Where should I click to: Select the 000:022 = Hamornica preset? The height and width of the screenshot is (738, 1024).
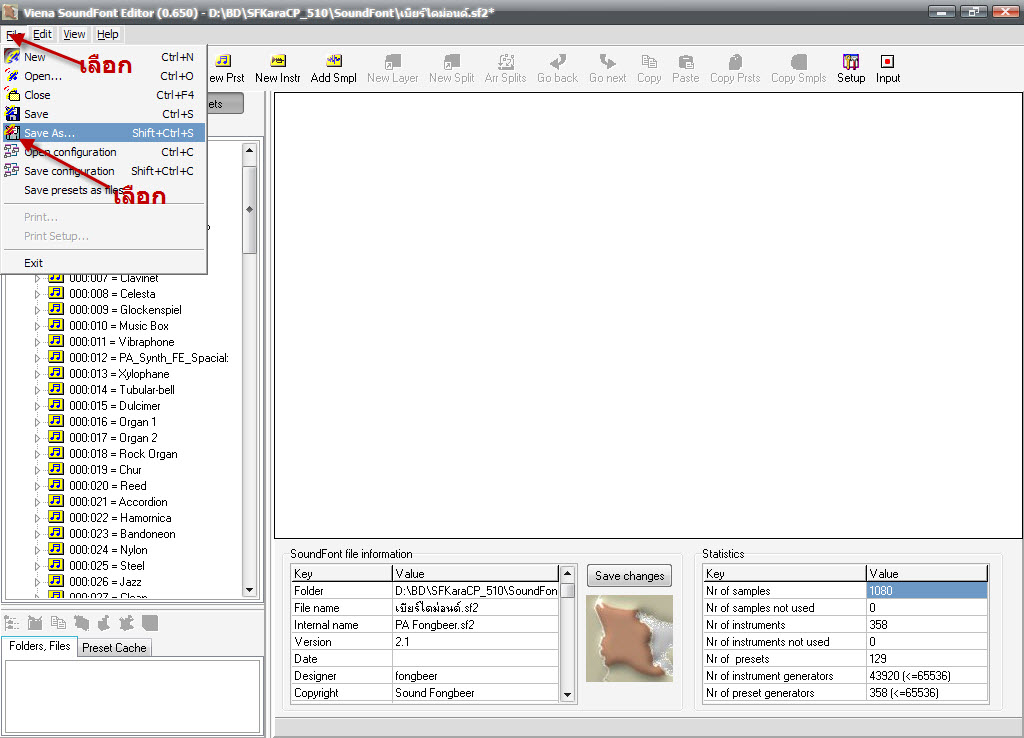120,518
